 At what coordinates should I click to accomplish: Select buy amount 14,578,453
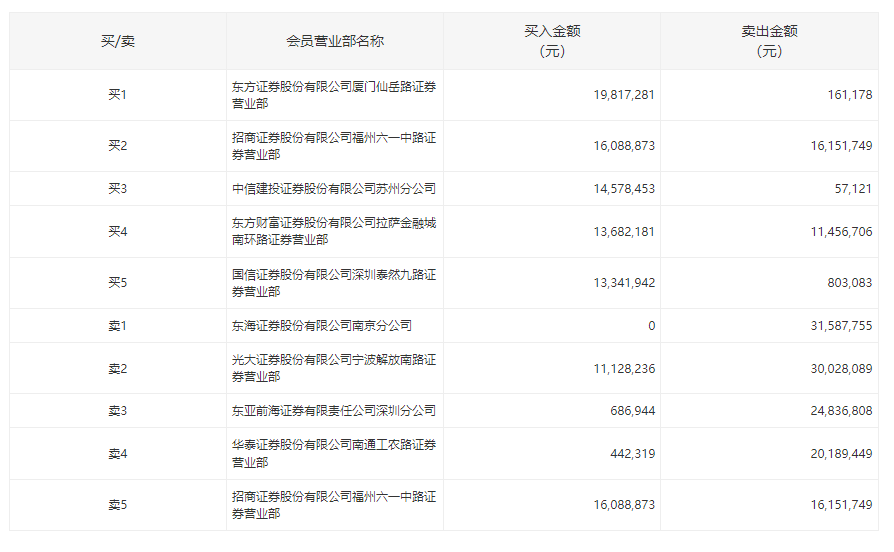pos(624,189)
